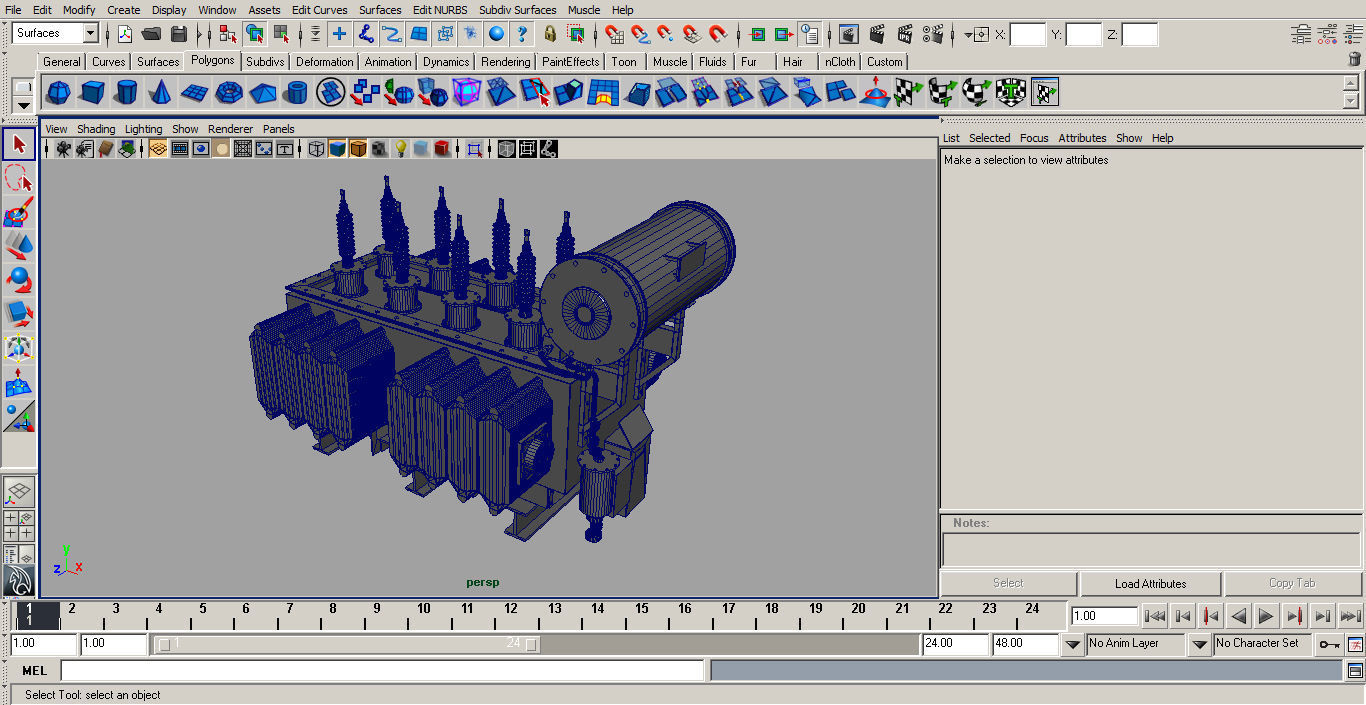Open the Shading menu in viewport

point(96,129)
